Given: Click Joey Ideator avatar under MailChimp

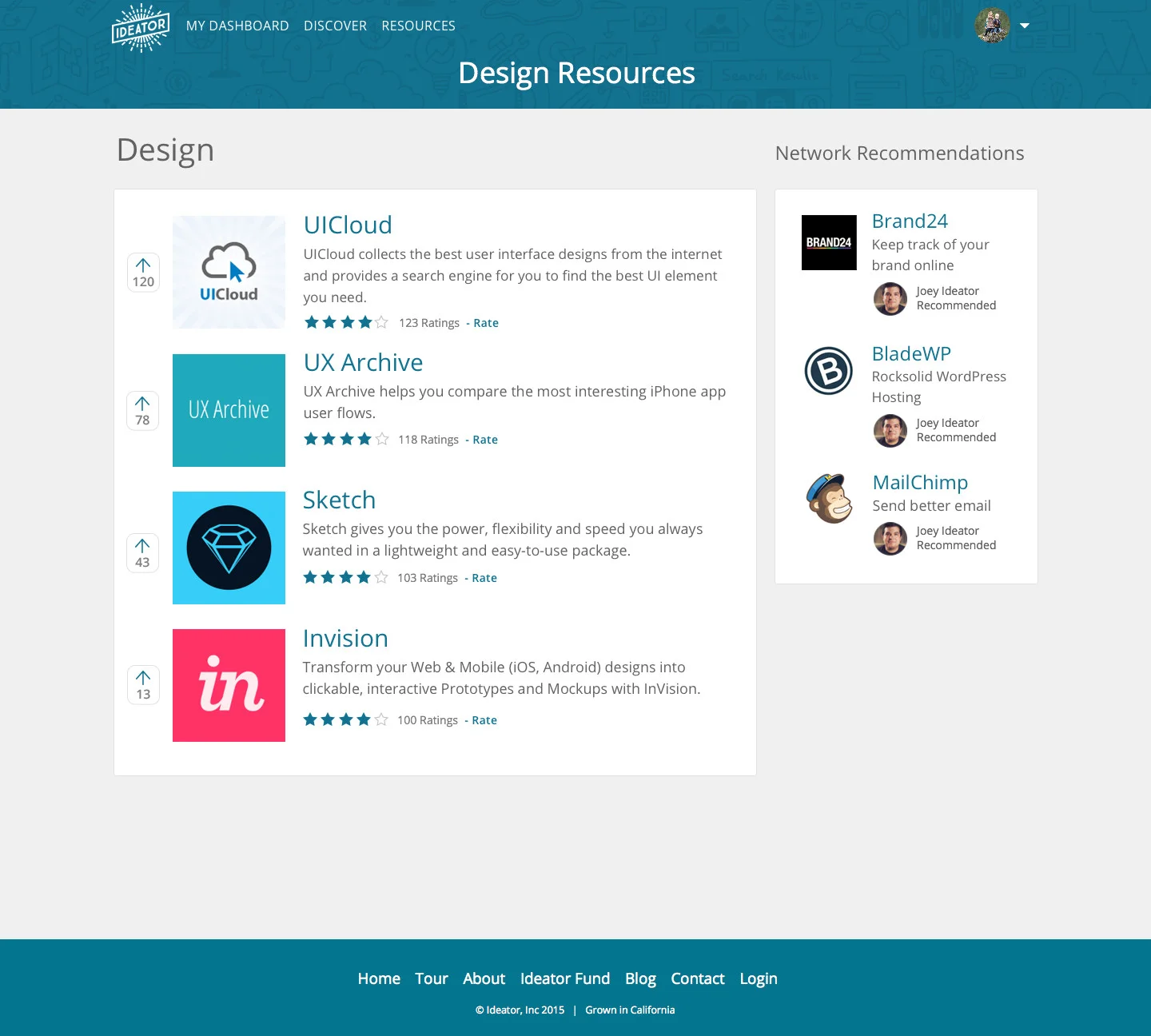Looking at the screenshot, I should (x=890, y=539).
